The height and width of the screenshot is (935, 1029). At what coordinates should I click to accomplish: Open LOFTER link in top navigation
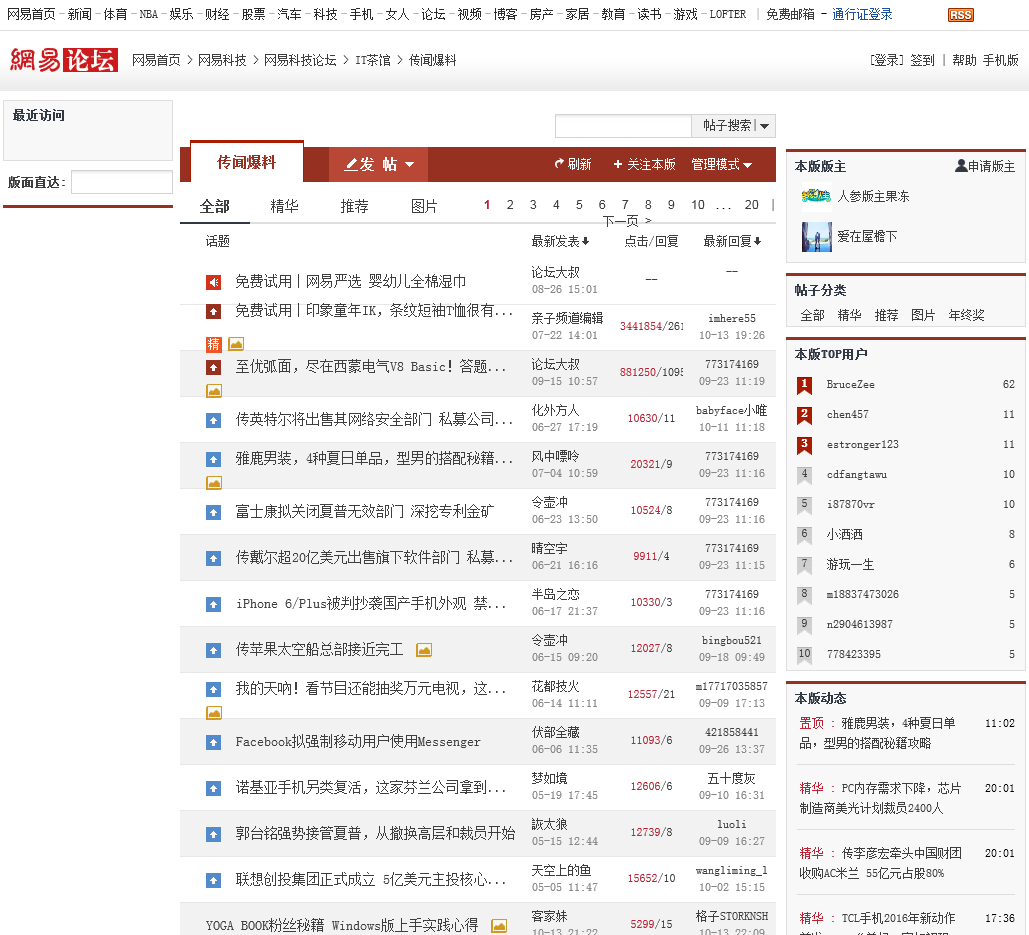(728, 14)
